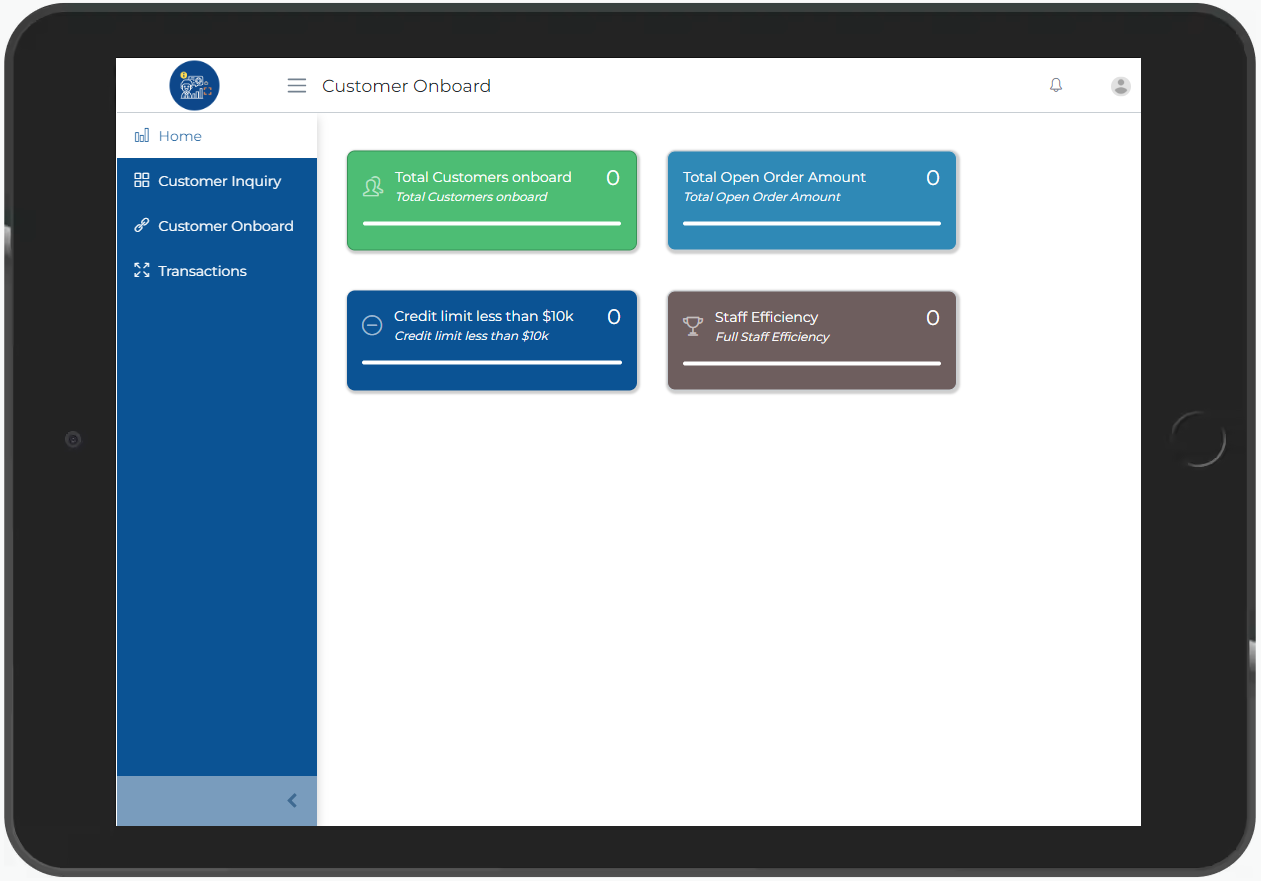1261x881 pixels.
Task: Select Home in the sidebar
Action: tap(217, 136)
